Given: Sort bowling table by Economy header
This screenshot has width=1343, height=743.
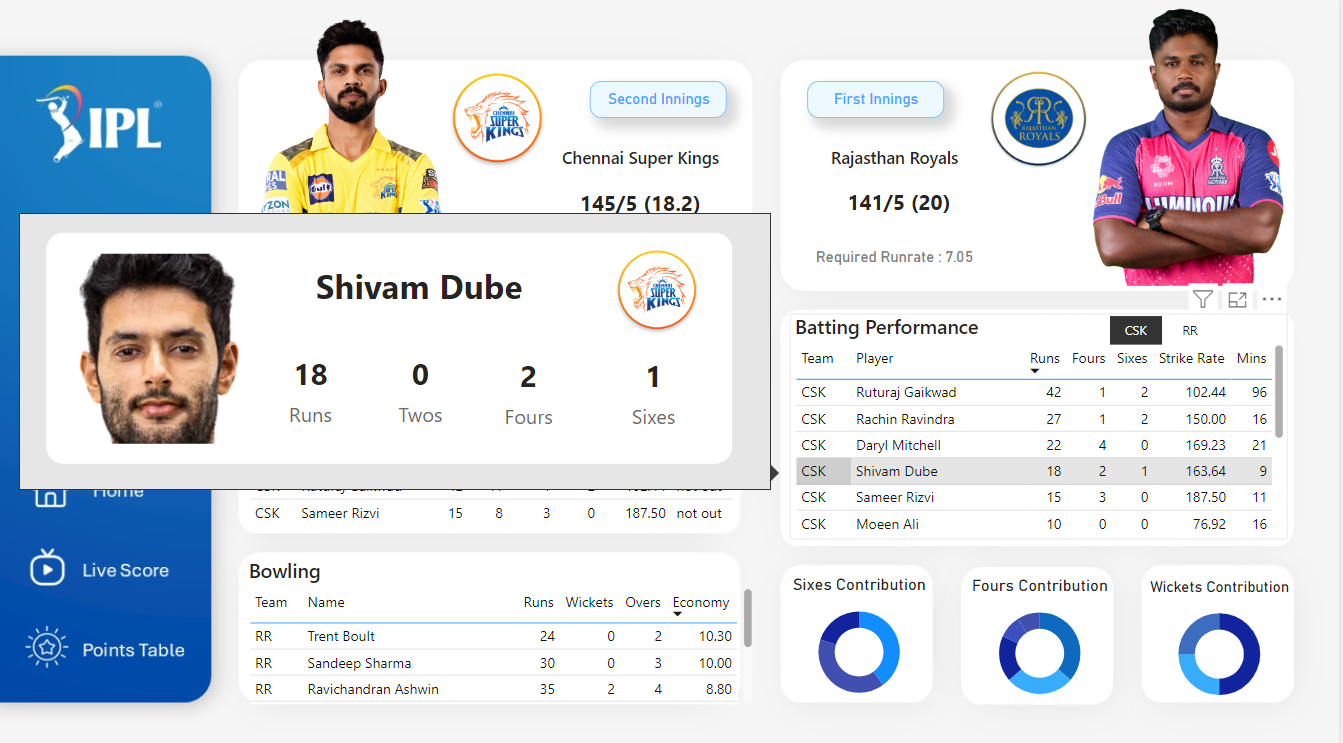Looking at the screenshot, I should [x=700, y=602].
